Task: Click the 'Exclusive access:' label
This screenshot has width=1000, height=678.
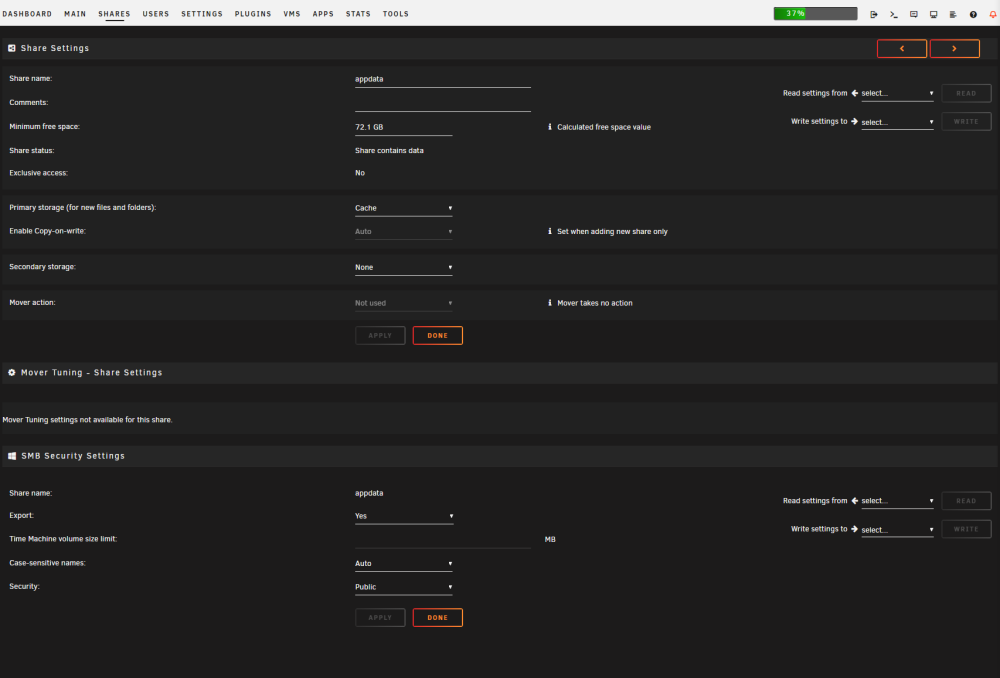Action: (38, 173)
